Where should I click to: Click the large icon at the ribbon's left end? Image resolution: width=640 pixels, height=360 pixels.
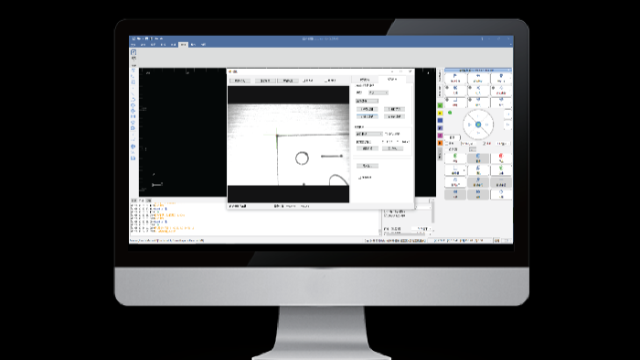click(x=133, y=52)
